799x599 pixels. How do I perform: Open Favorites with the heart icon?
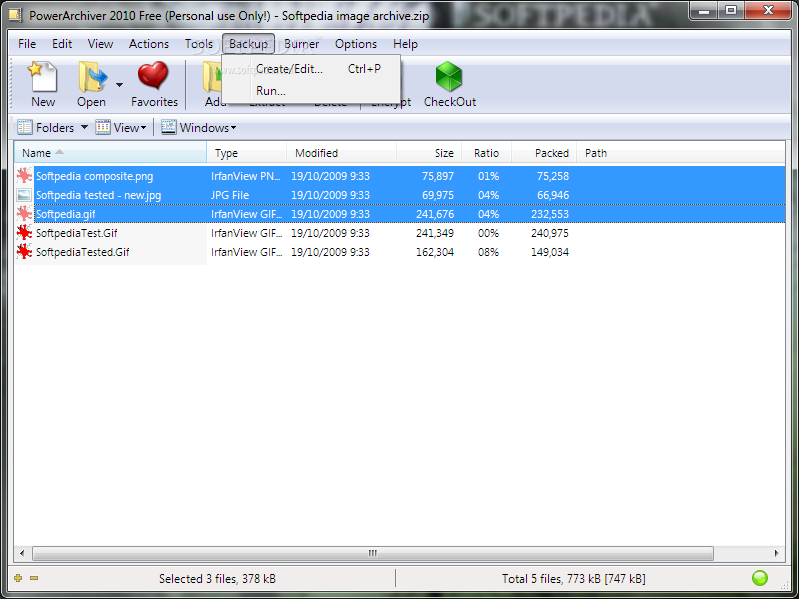click(x=153, y=76)
